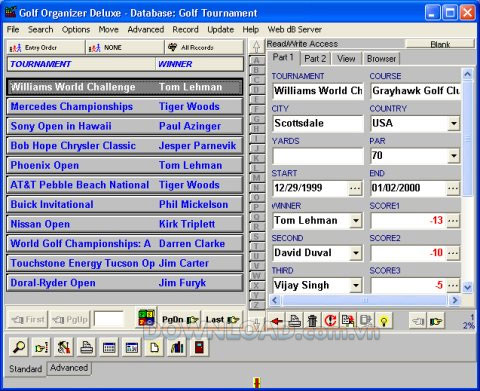Switch to the View tab
Image resolution: width=480 pixels, height=391 pixels.
coord(346,59)
